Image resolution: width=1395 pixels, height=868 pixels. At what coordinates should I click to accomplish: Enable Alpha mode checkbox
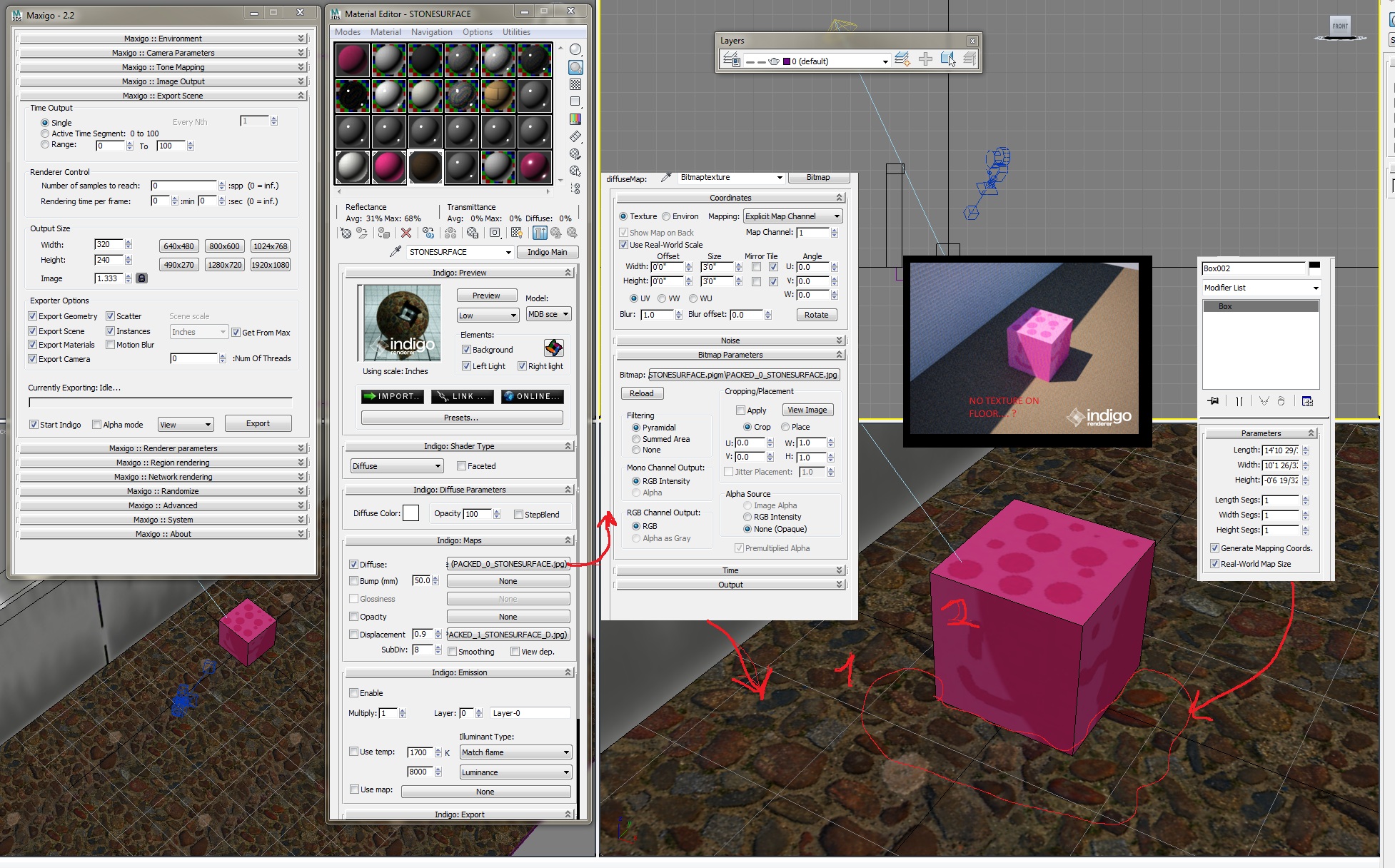96,425
